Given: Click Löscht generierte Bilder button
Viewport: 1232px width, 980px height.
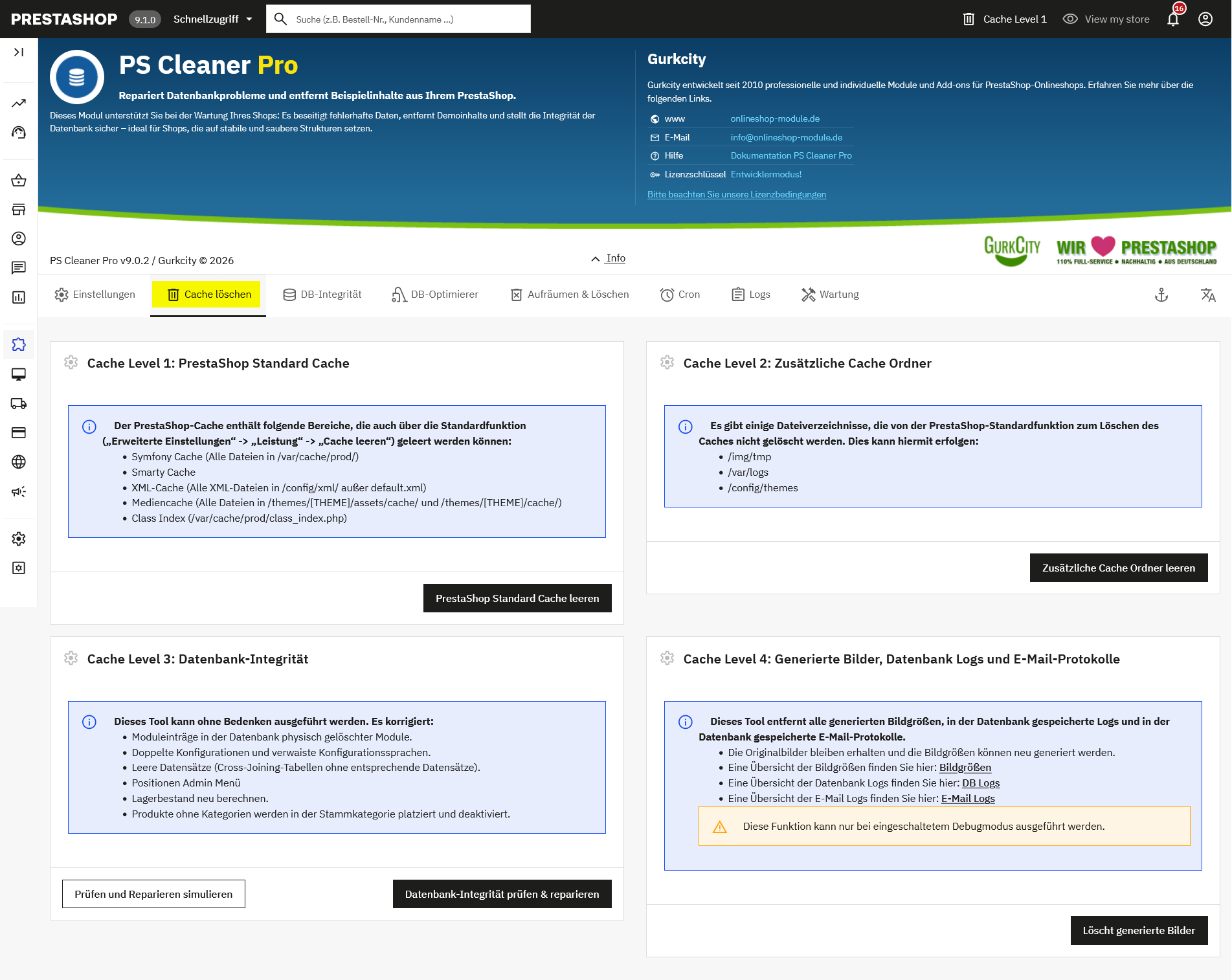Looking at the screenshot, I should click(x=1139, y=930).
